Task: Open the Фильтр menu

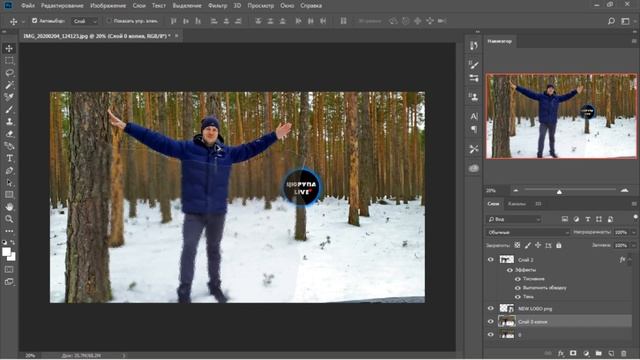Action: [218, 6]
